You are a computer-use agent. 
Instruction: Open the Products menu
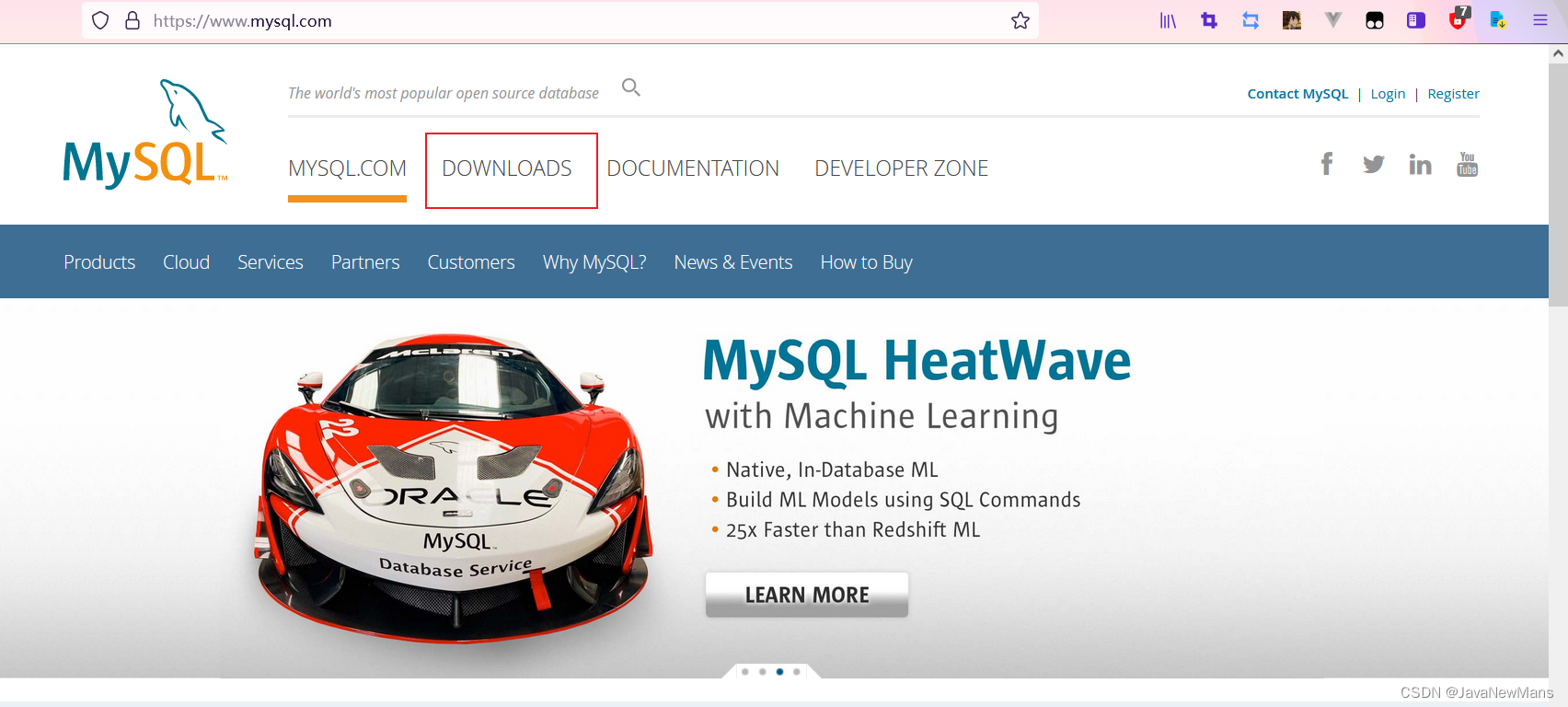click(99, 262)
